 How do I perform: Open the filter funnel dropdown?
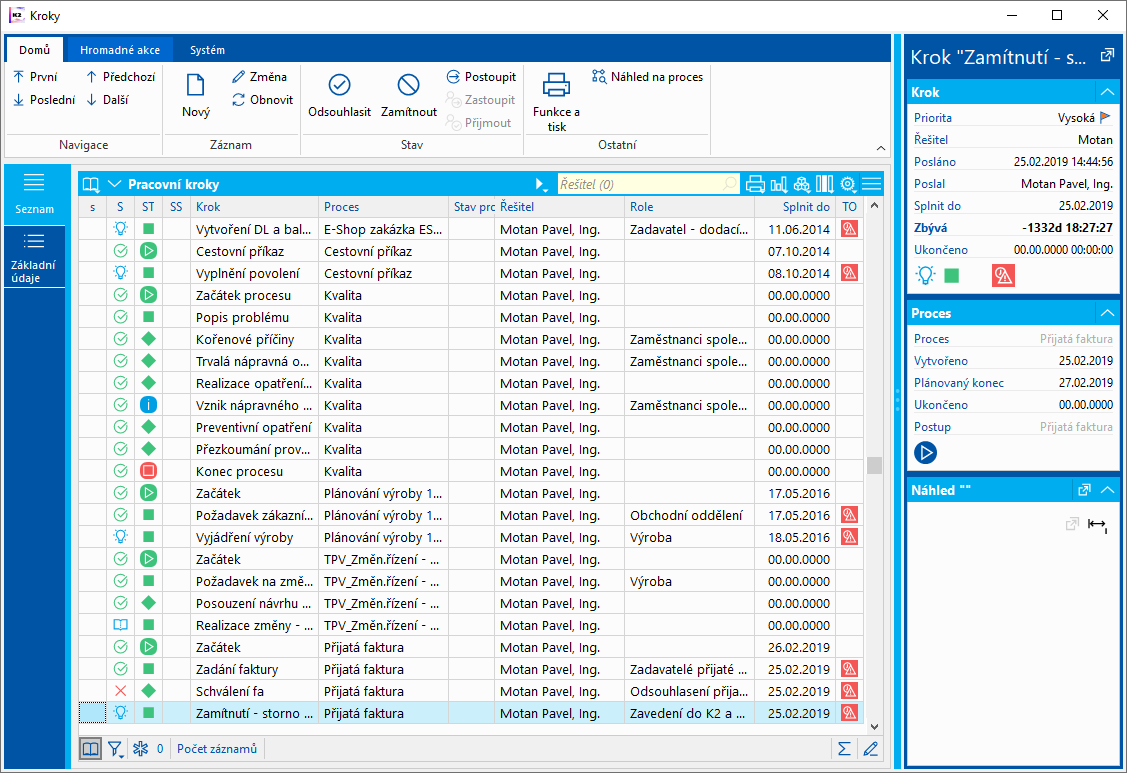pos(116,748)
